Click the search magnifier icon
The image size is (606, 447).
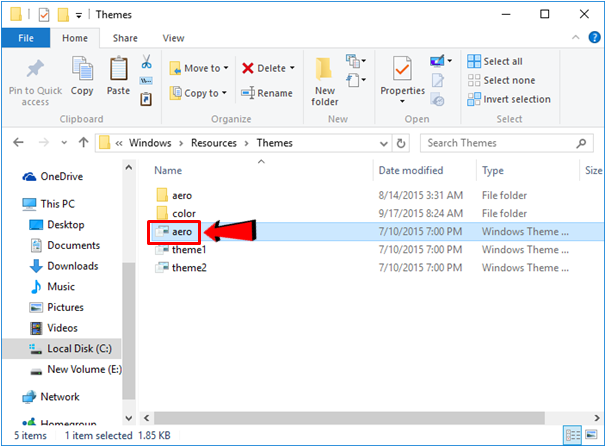[581, 143]
